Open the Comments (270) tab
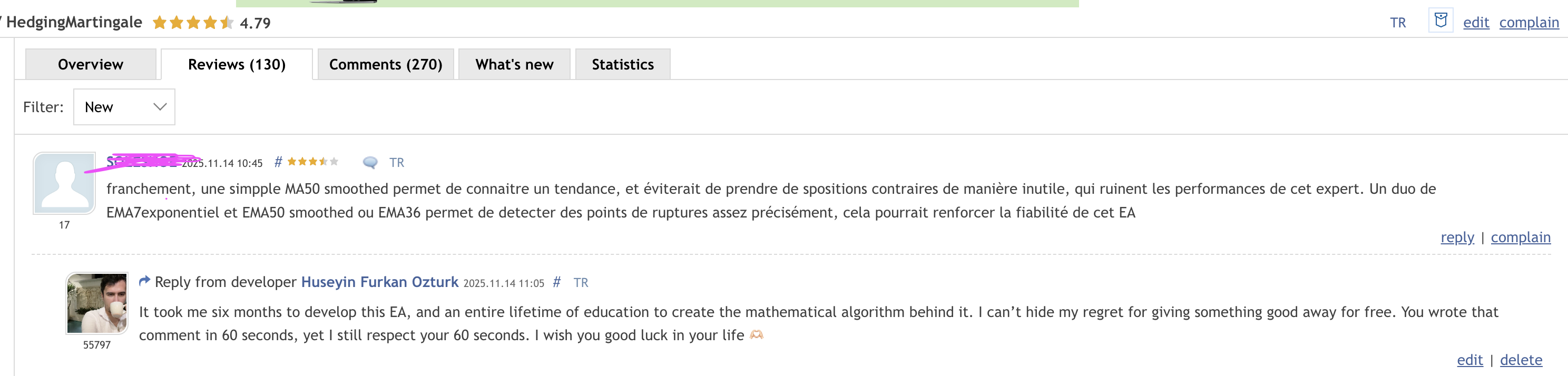This screenshot has height=376, width=1568. [x=385, y=64]
